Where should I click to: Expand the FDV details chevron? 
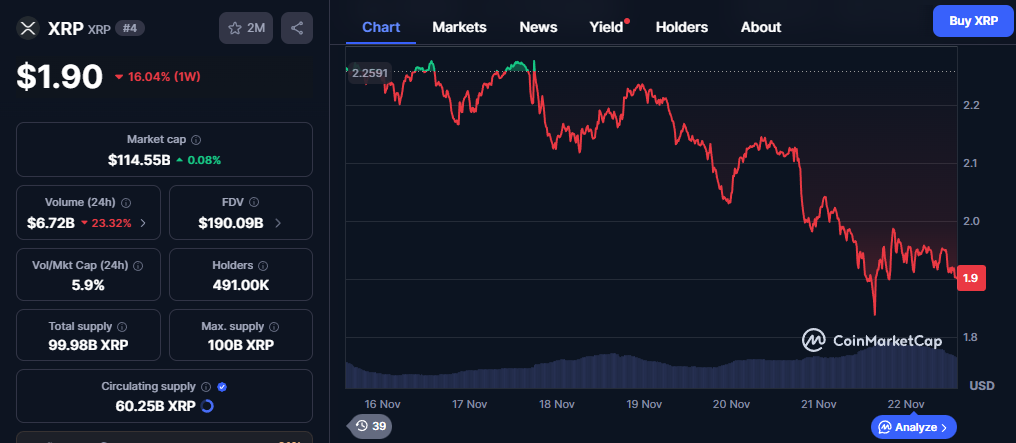tap(277, 223)
